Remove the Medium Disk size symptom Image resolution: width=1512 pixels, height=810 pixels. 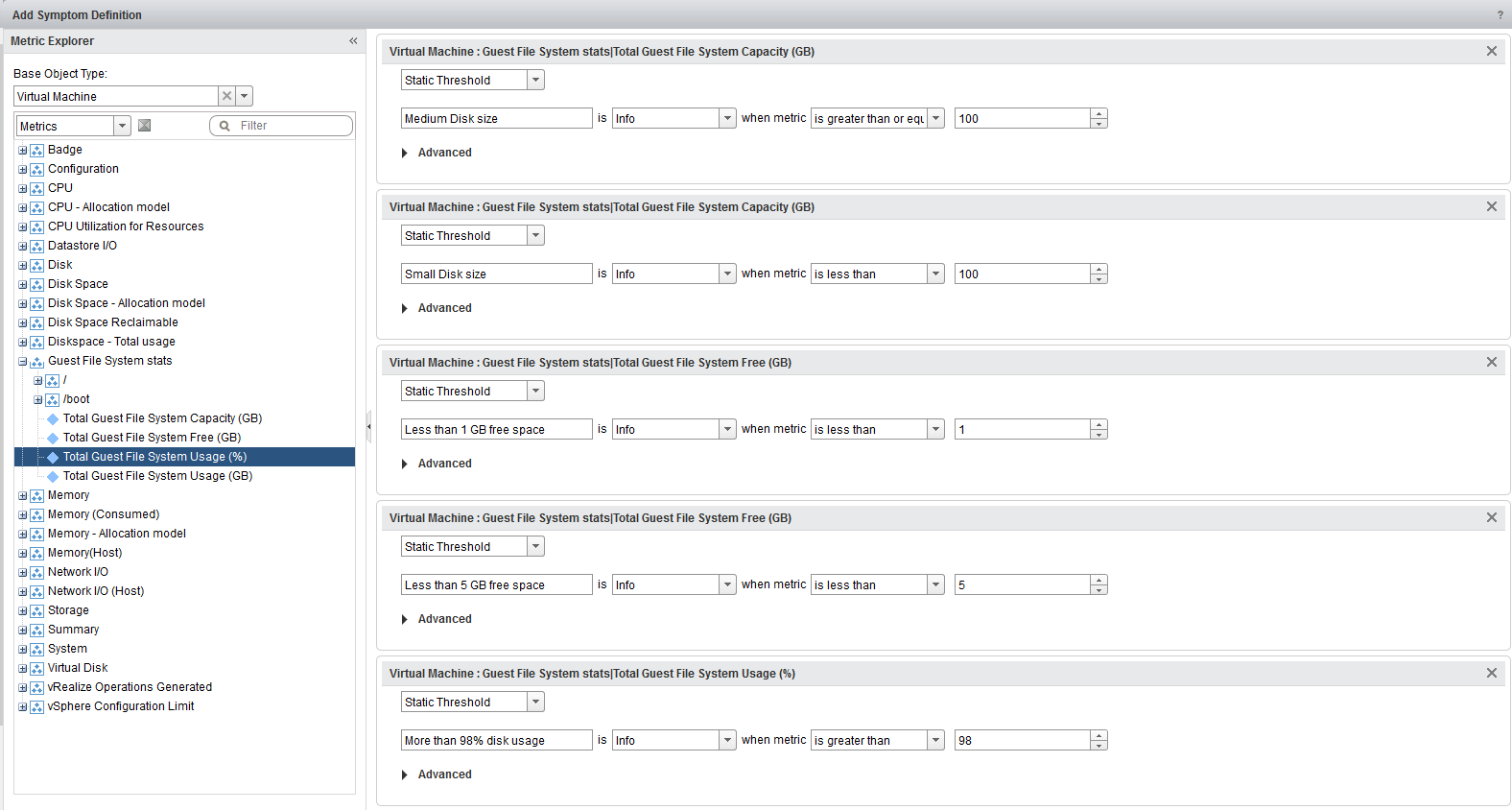(1491, 52)
